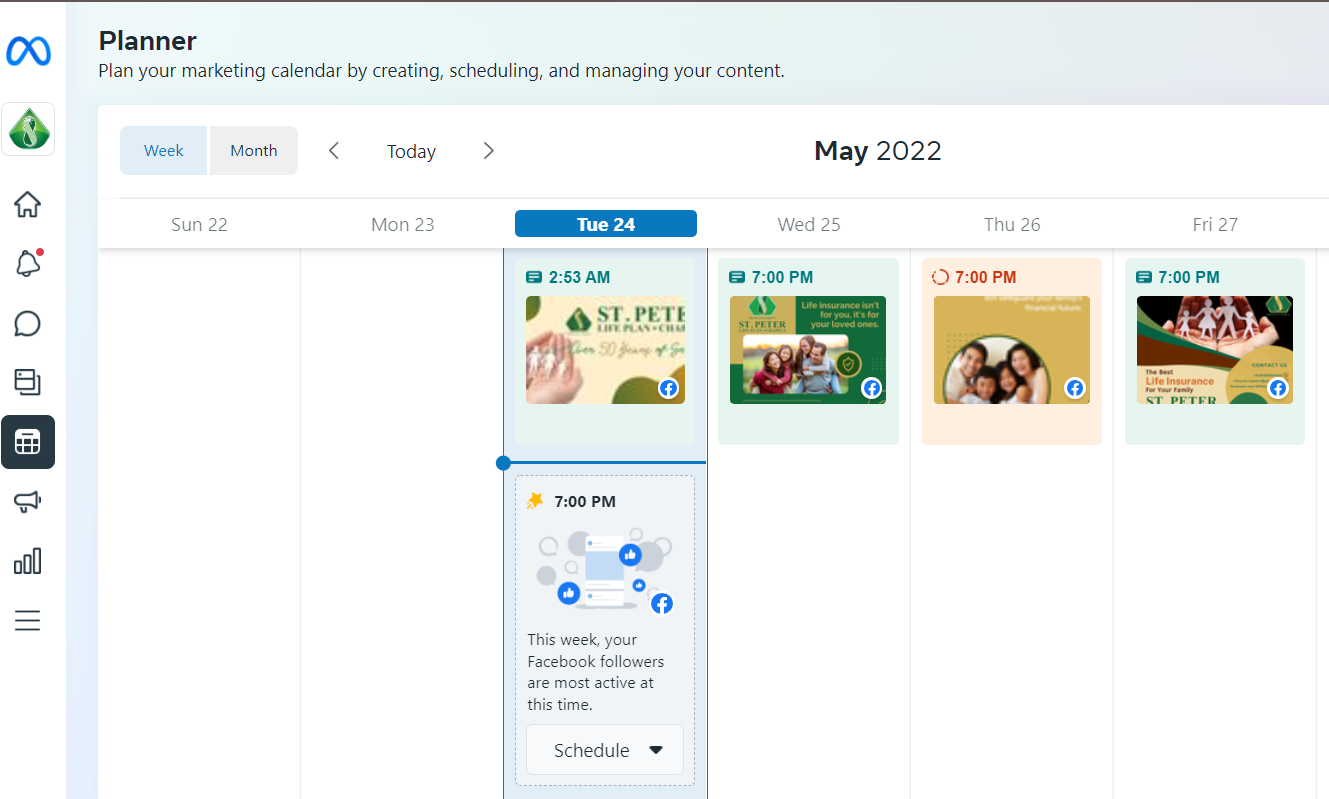Click the Schedule button on suggested slot
Viewport: 1329px width, 799px height.
click(x=604, y=750)
